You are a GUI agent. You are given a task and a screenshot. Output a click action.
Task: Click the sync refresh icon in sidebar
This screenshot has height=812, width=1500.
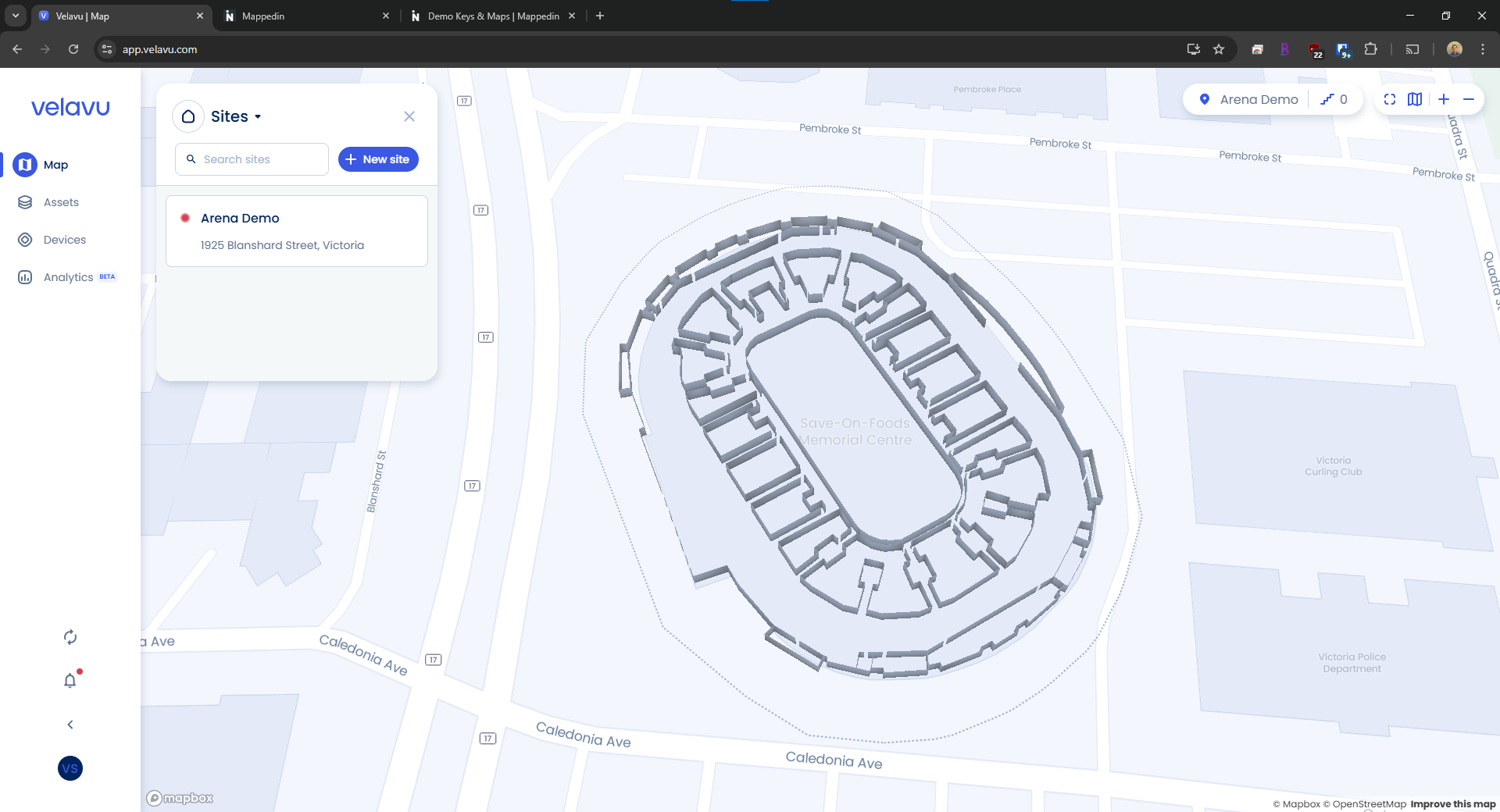[70, 637]
